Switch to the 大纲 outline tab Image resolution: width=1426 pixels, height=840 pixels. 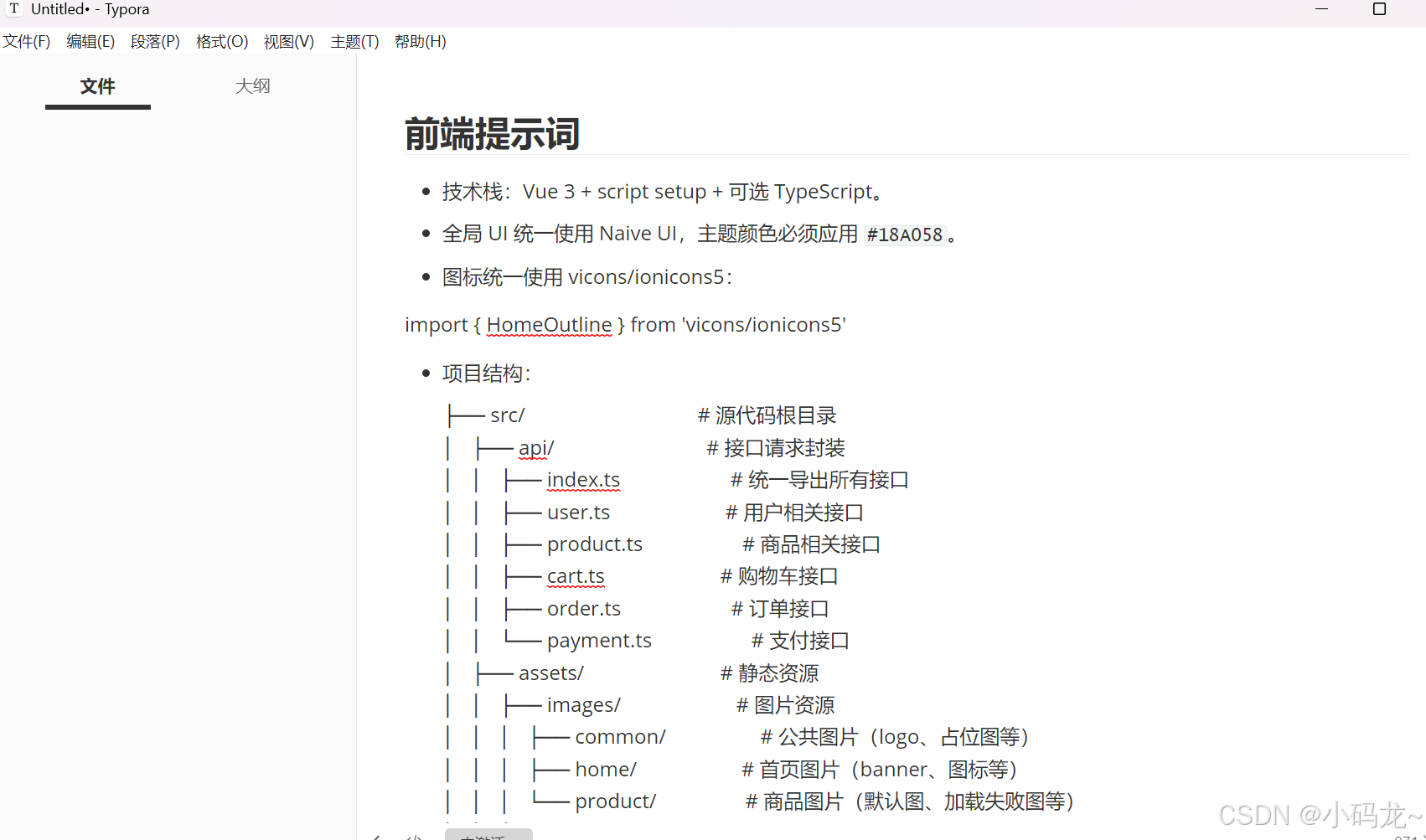tap(252, 85)
